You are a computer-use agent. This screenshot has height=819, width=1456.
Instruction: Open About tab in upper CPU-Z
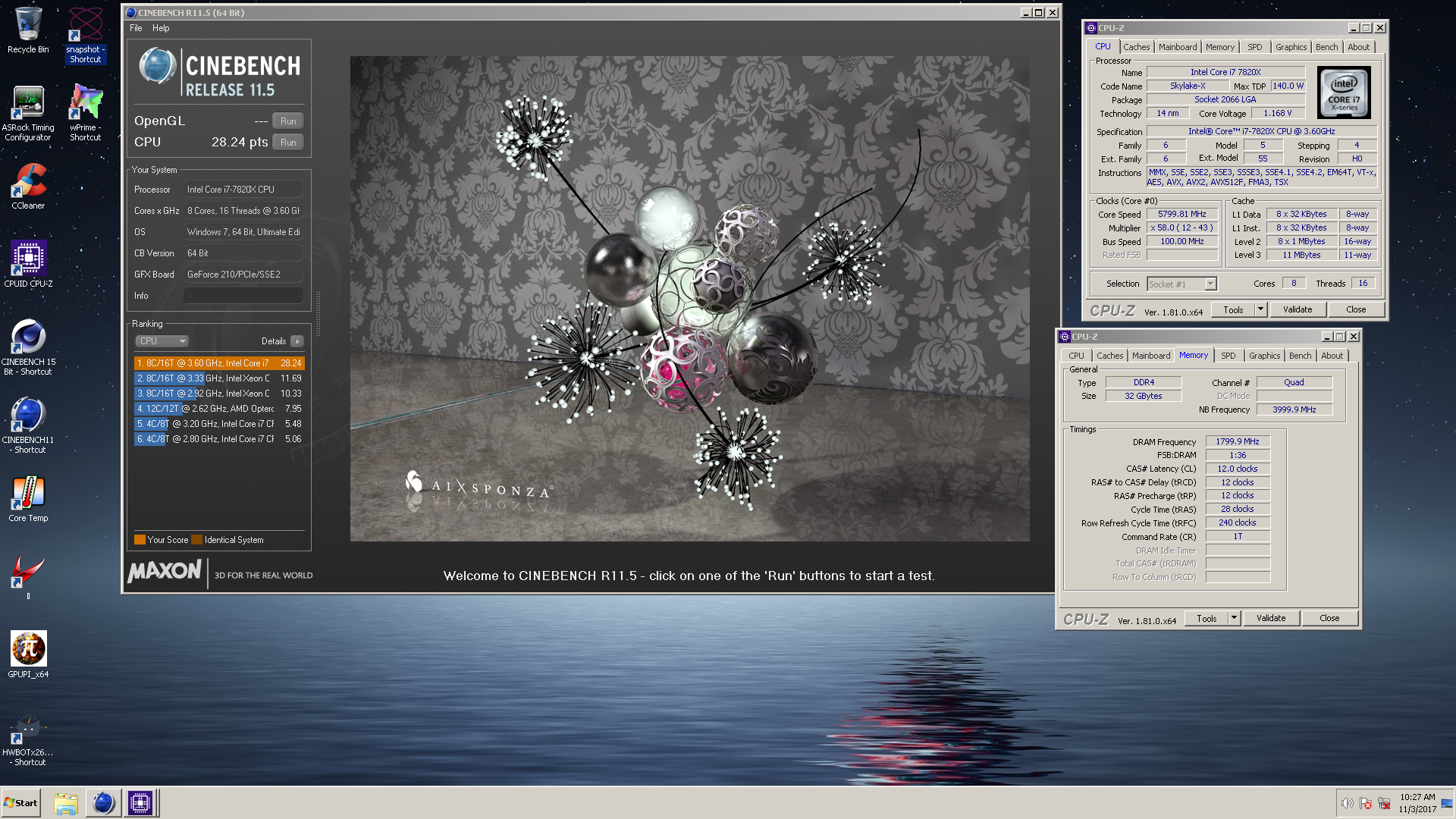[1358, 47]
